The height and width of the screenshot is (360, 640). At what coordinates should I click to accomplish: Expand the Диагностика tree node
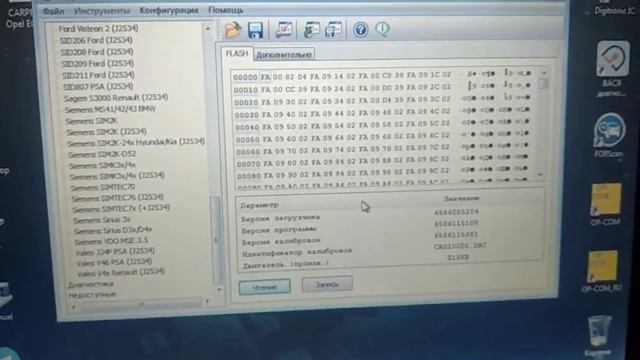pos(91,284)
